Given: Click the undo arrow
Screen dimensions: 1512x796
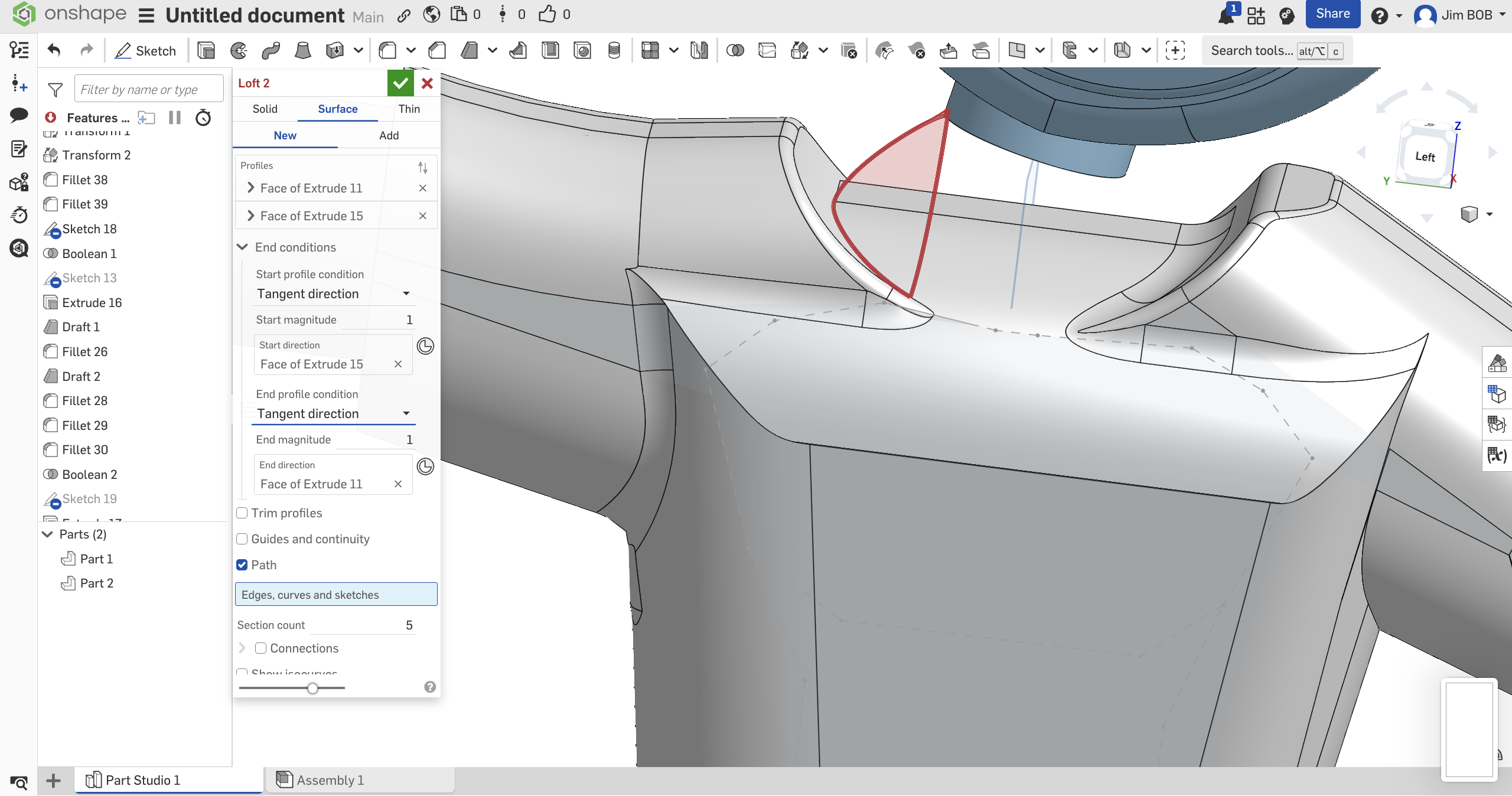Looking at the screenshot, I should [54, 51].
